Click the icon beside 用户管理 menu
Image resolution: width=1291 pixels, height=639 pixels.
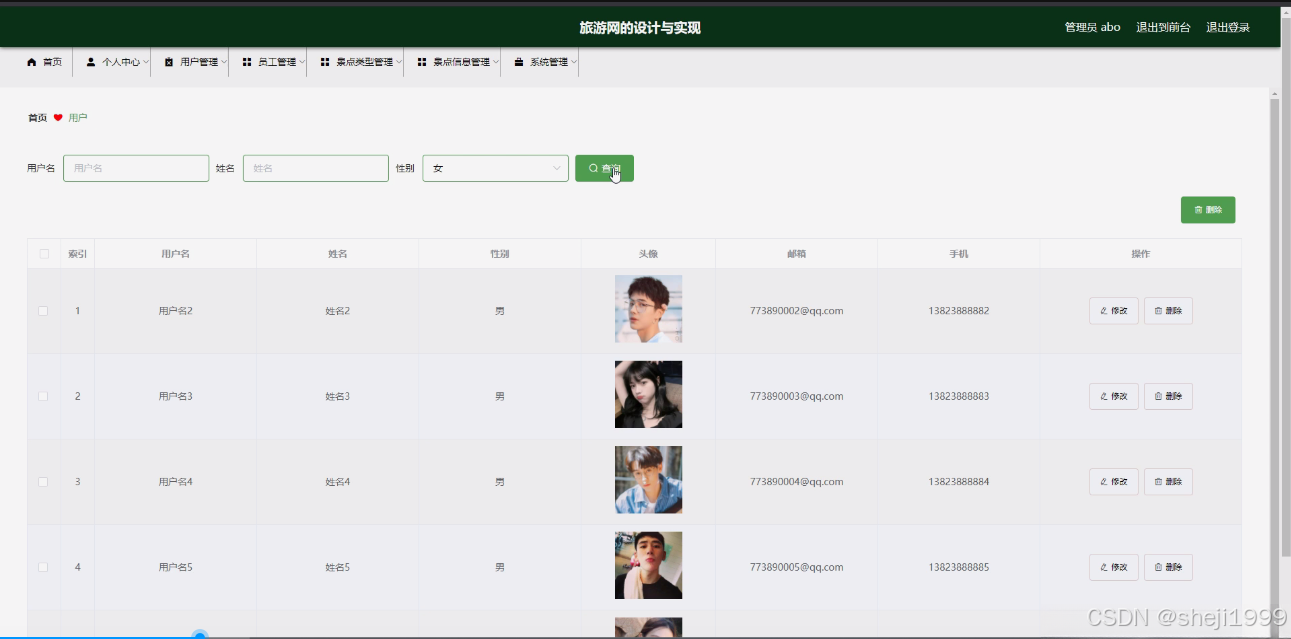(169, 62)
